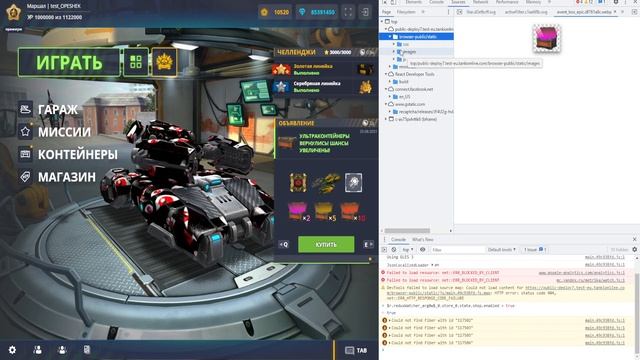
Task: Click the price tag icon beside МАГАЗИН
Action: pyautogui.click(x=25, y=177)
